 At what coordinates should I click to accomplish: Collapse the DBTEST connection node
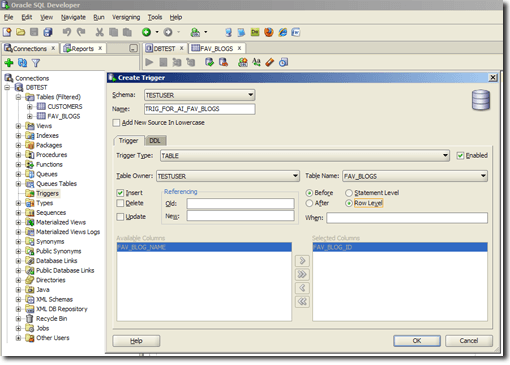coord(7,88)
